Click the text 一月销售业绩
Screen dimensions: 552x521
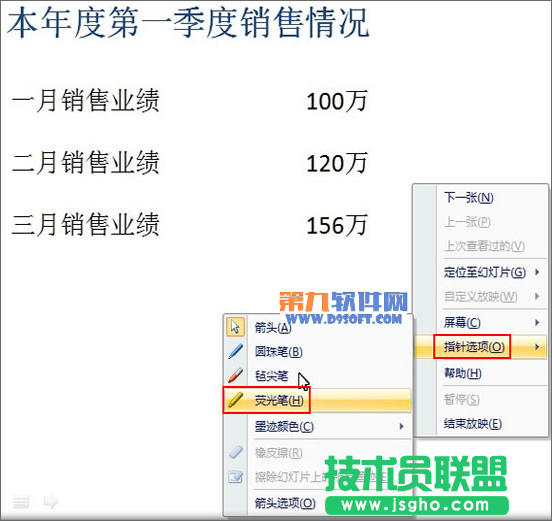(x=86, y=101)
